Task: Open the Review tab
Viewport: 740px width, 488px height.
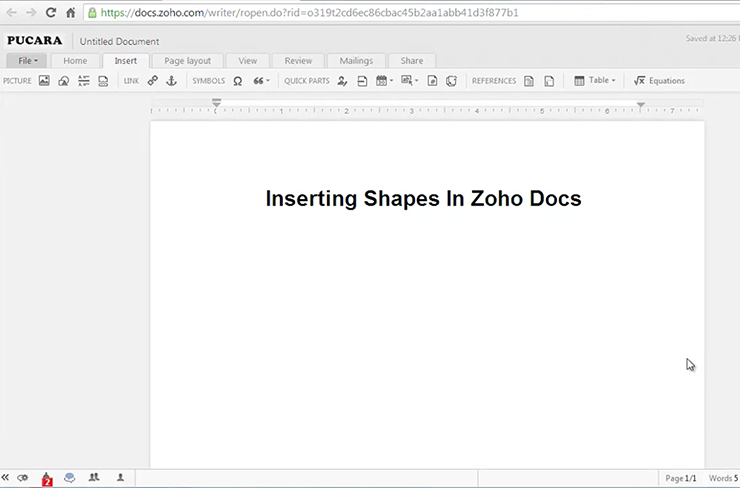Action: pos(298,61)
